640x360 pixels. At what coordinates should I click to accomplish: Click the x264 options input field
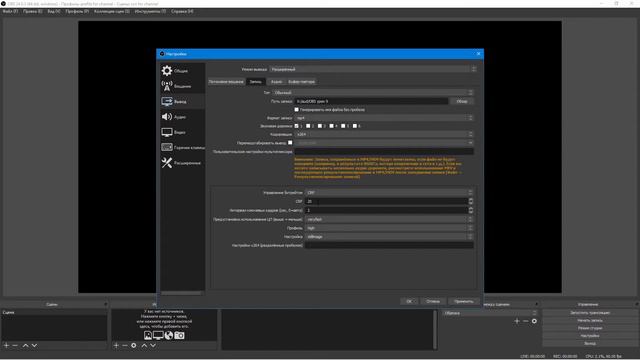click(389, 245)
